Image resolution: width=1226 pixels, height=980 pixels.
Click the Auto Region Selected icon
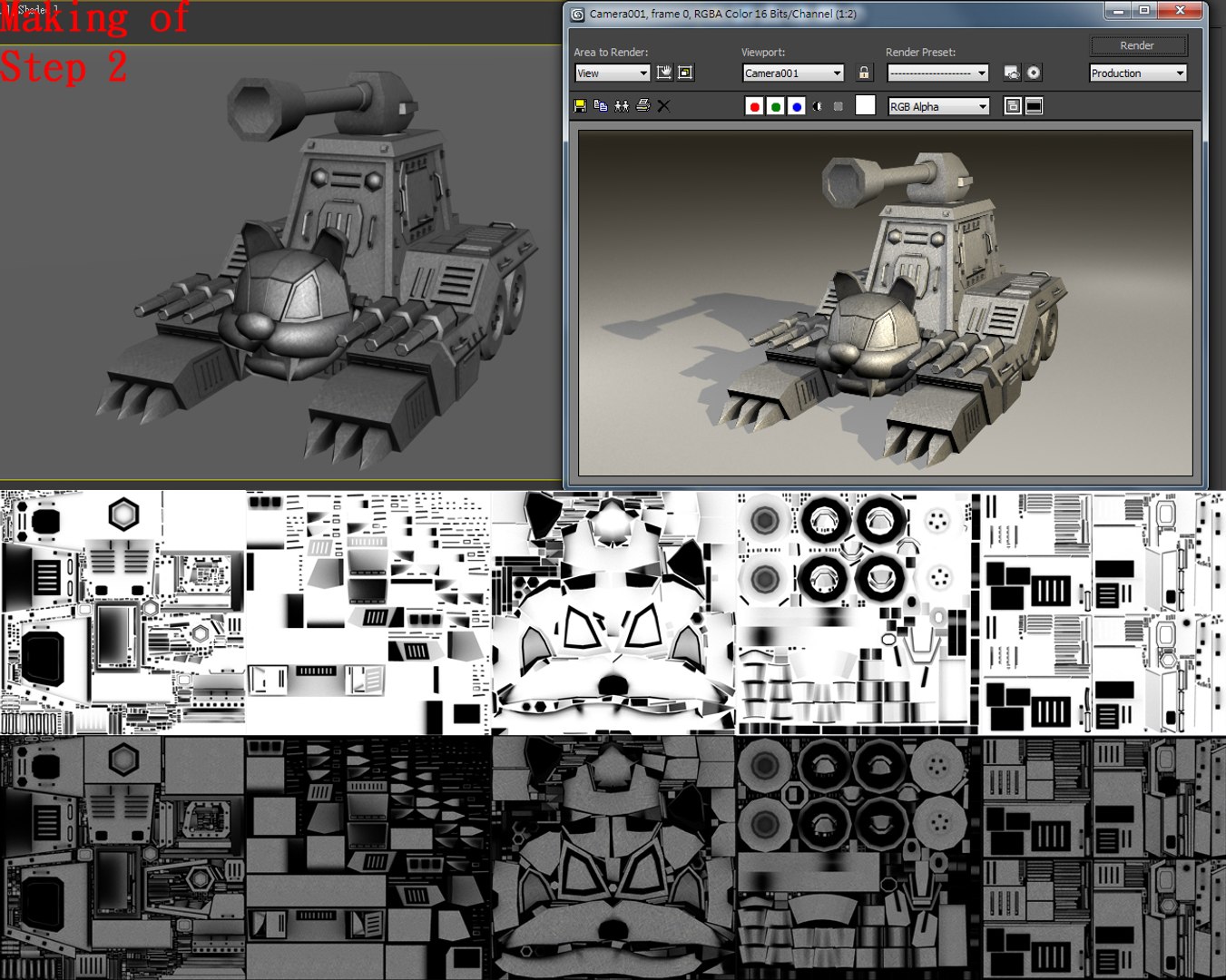coord(686,73)
